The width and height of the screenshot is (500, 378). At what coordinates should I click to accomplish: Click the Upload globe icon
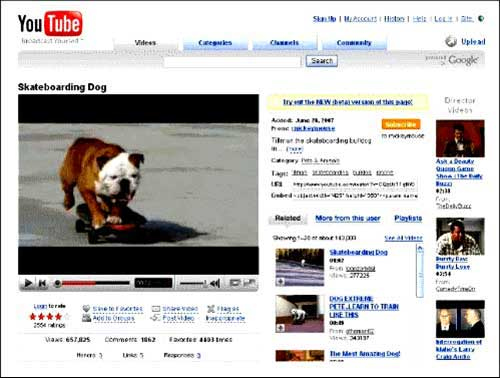pyautogui.click(x=451, y=41)
